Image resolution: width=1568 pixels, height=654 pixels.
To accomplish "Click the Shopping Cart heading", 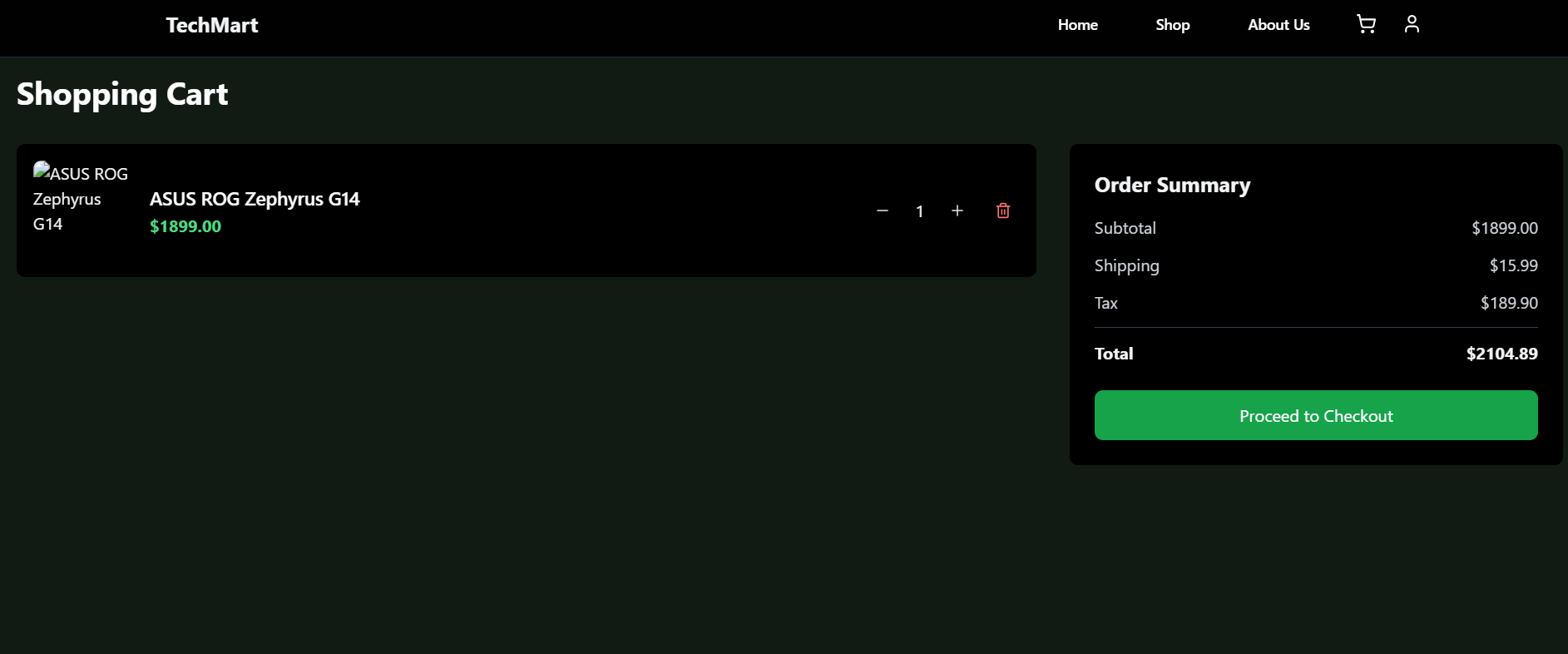I will (122, 94).
